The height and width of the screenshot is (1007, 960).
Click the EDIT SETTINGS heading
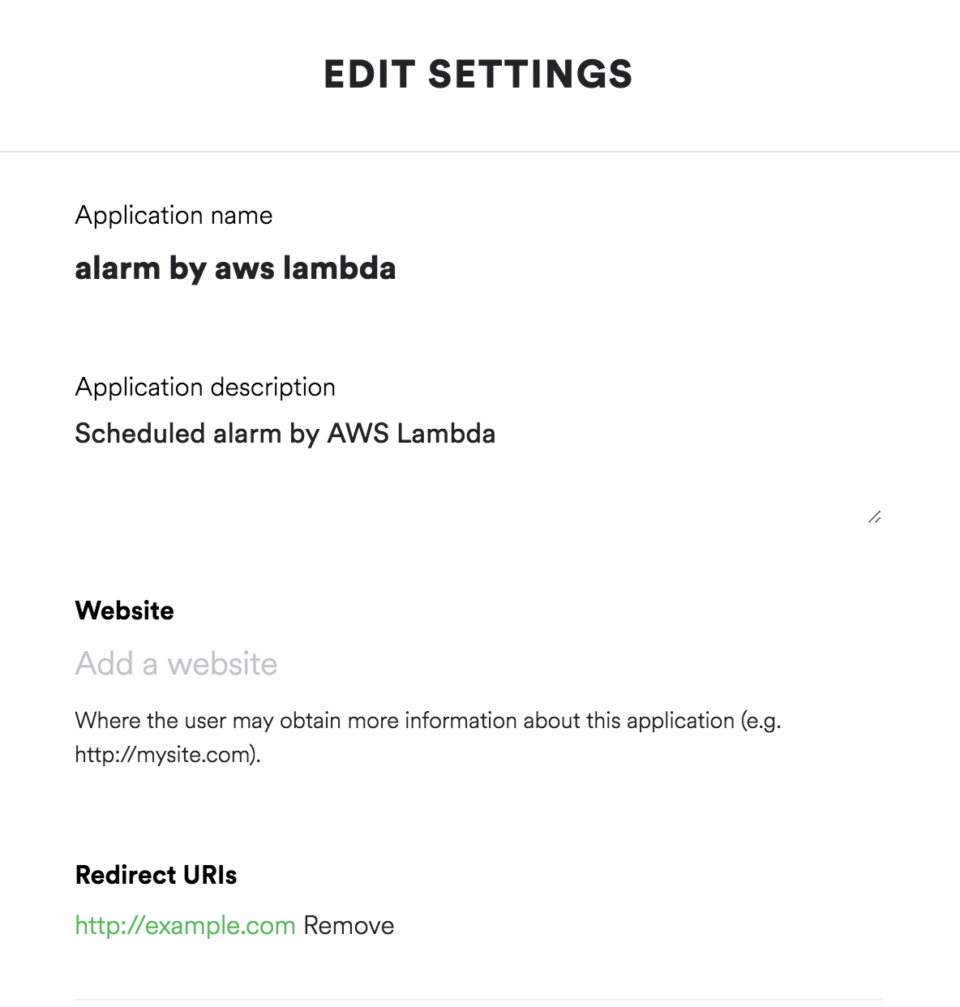click(477, 73)
